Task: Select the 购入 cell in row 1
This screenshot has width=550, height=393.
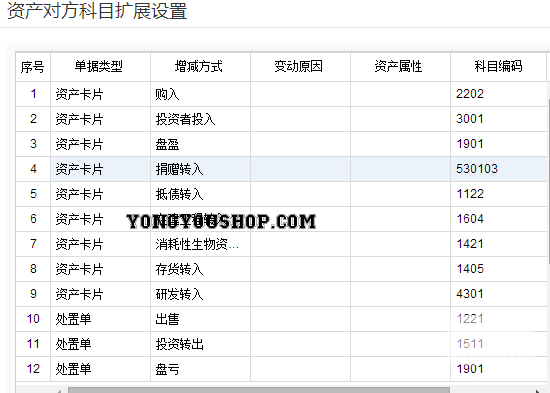Action: coord(200,94)
